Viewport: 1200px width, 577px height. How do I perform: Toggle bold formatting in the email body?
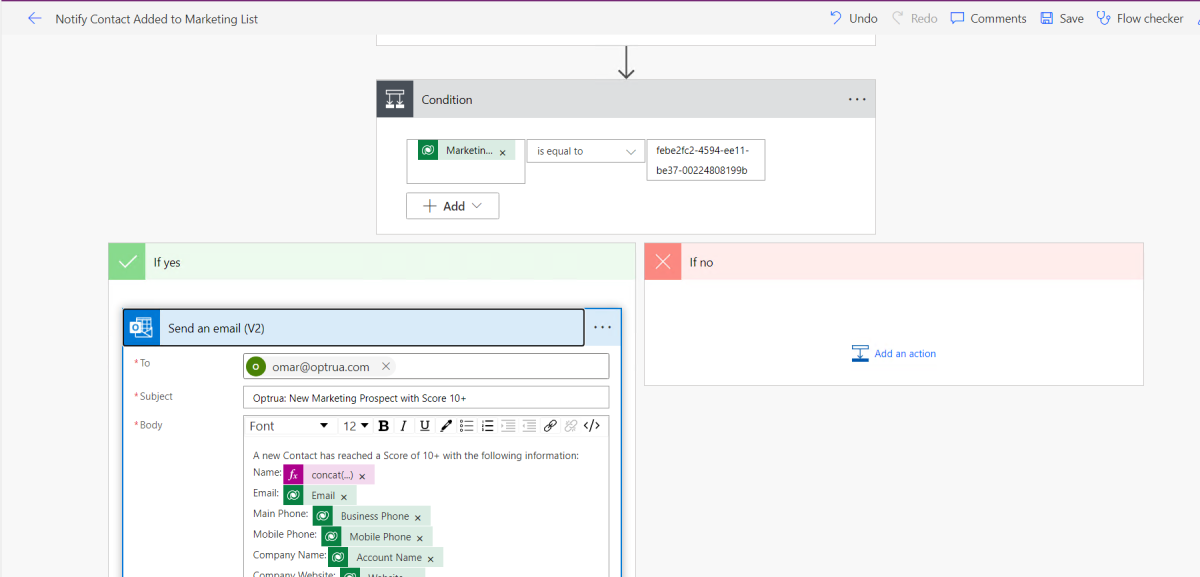click(383, 426)
